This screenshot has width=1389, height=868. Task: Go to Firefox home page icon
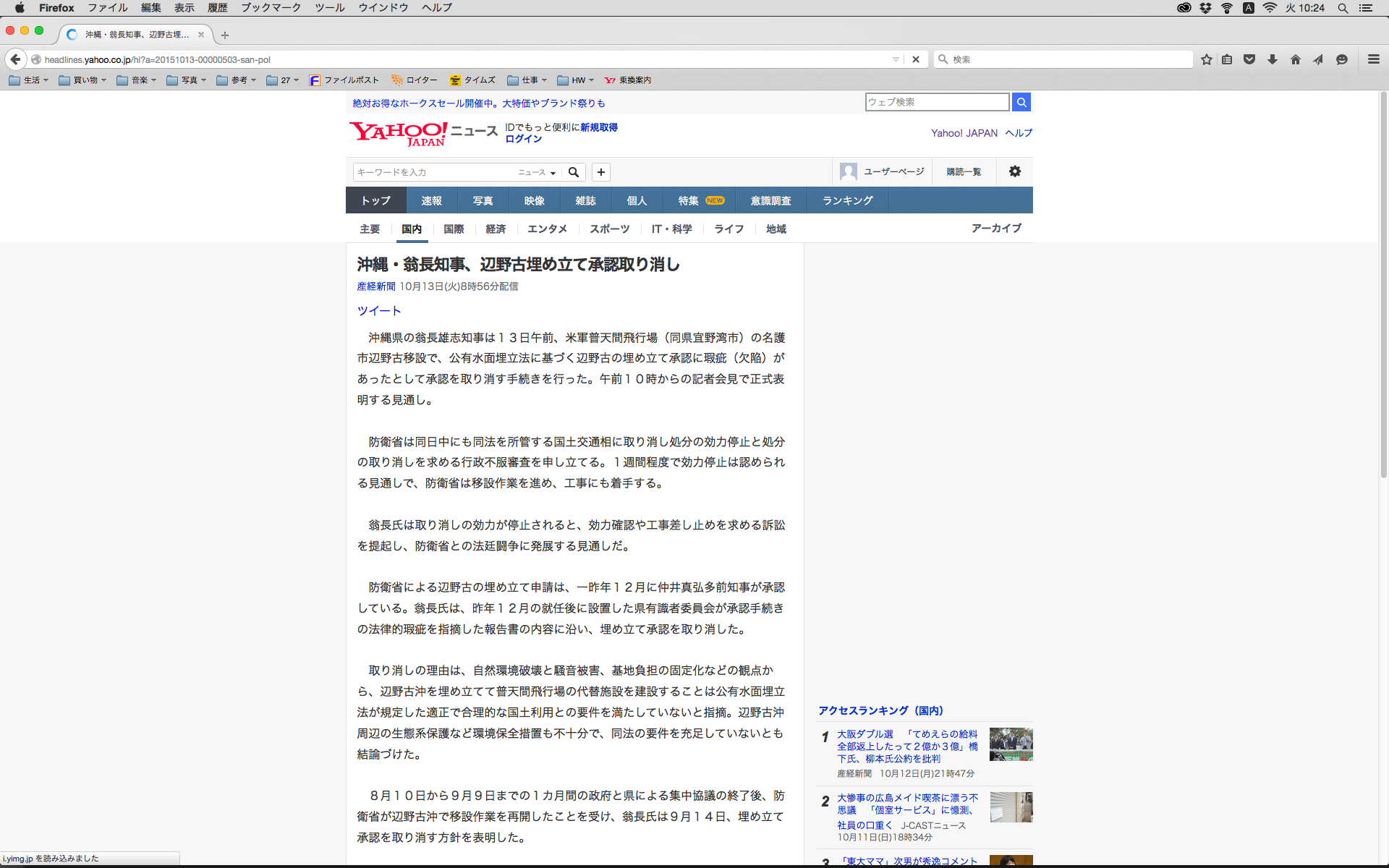pyautogui.click(x=1296, y=59)
